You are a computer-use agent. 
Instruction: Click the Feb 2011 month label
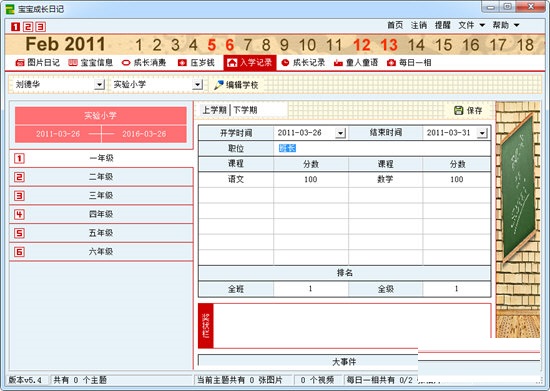click(x=65, y=44)
